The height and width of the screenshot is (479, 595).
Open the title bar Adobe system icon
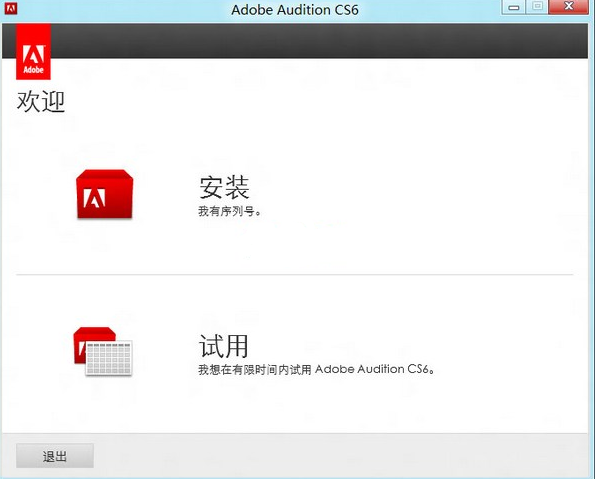[11, 8]
